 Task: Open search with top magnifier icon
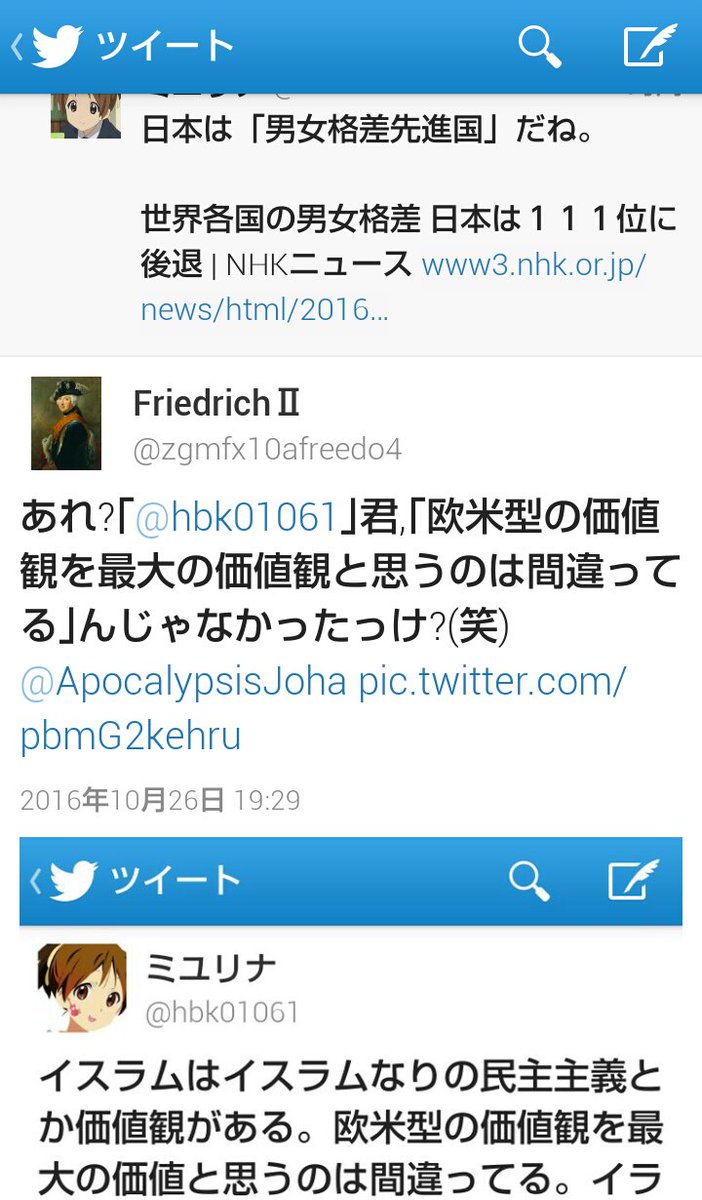pyautogui.click(x=539, y=45)
